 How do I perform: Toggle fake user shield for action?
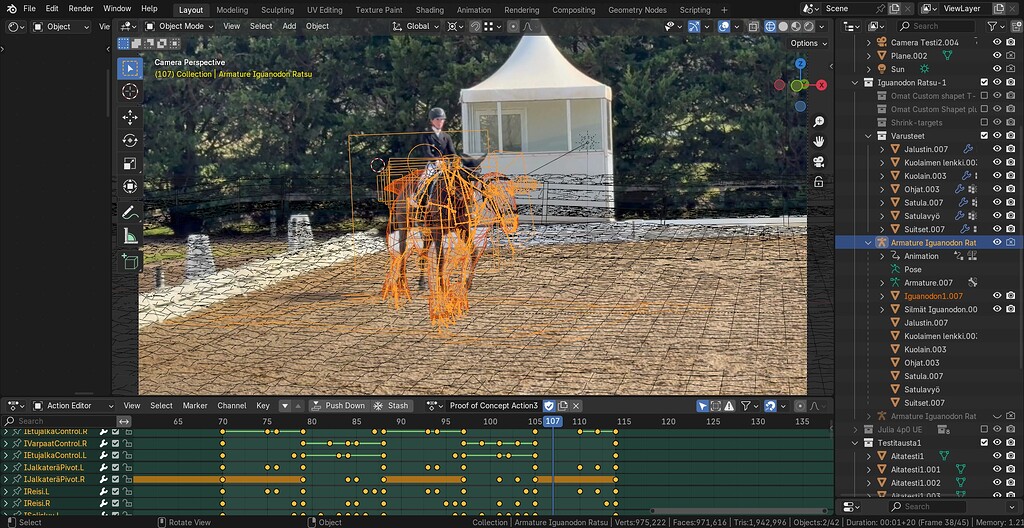(549, 406)
